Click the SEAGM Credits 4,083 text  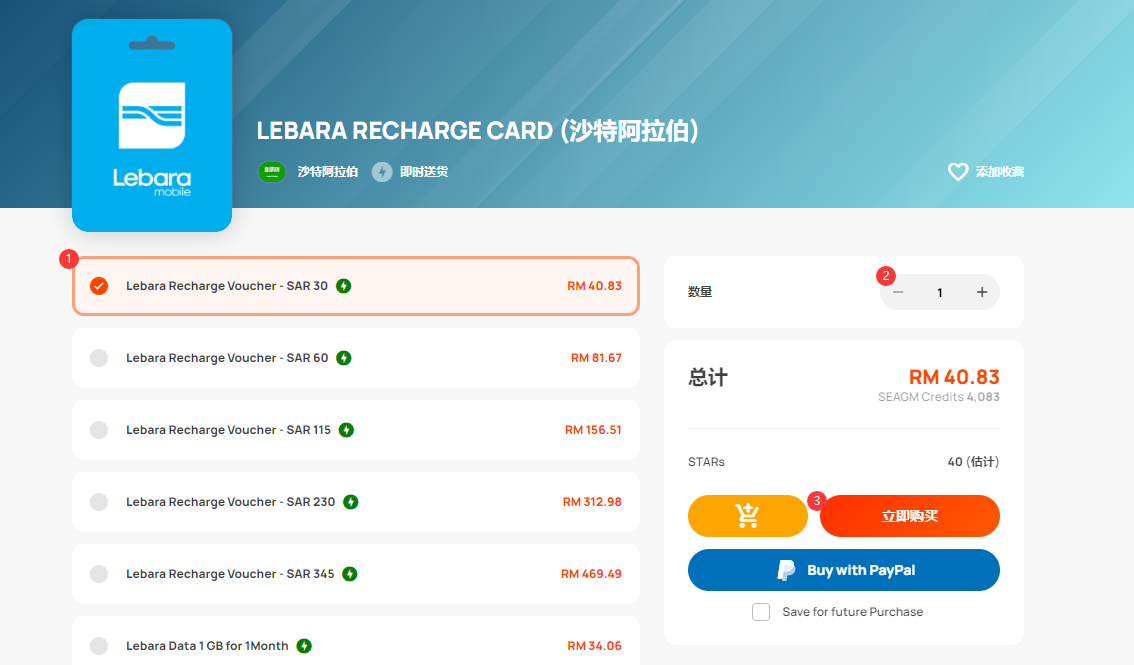point(939,397)
